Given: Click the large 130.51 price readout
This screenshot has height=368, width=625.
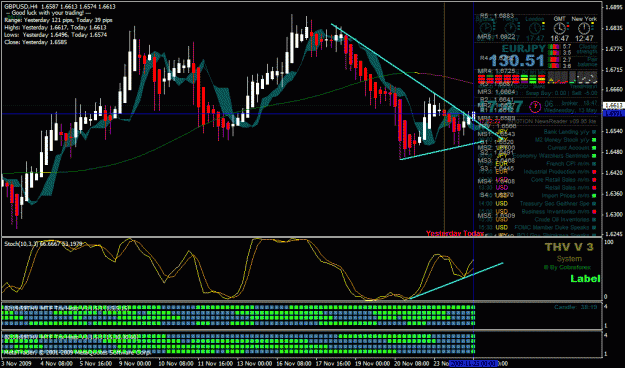Looking at the screenshot, I should tap(517, 61).
